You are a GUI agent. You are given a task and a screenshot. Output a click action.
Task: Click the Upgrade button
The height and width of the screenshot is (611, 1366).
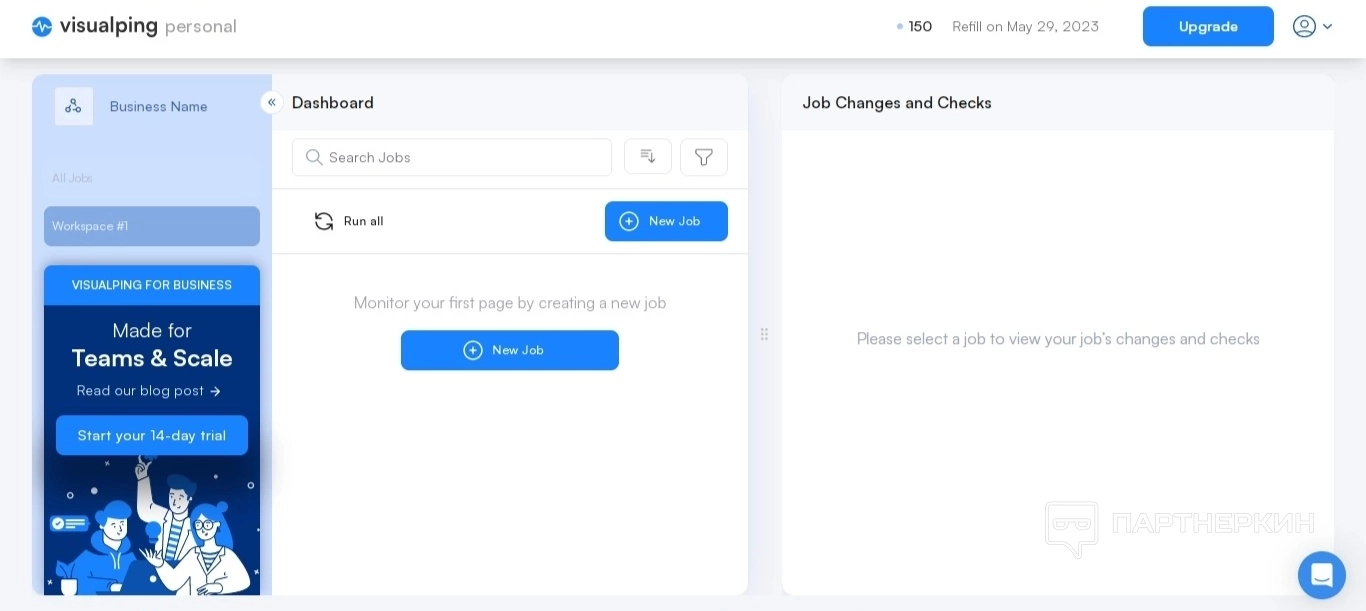point(1208,27)
